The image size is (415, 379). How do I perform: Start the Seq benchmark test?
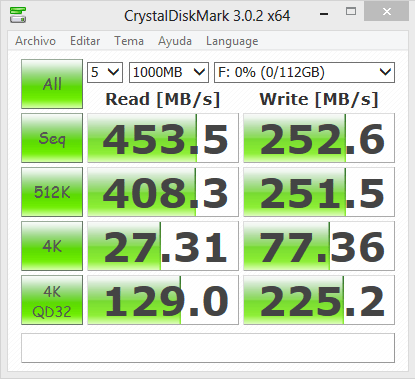(52, 138)
